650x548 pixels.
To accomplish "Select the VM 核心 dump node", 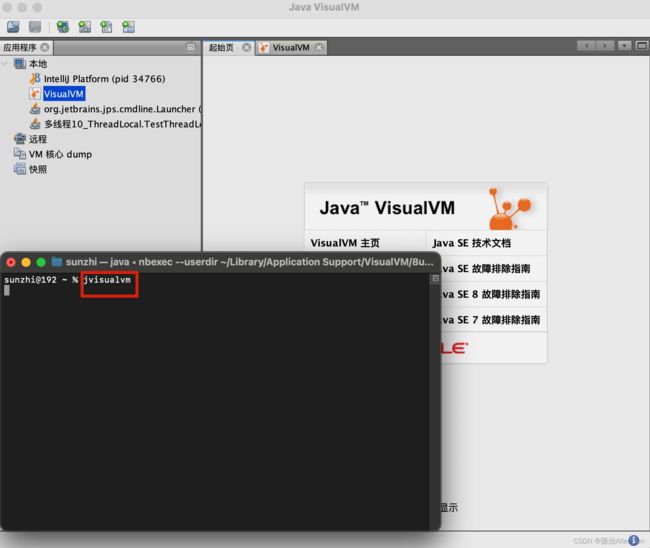I will (60, 154).
